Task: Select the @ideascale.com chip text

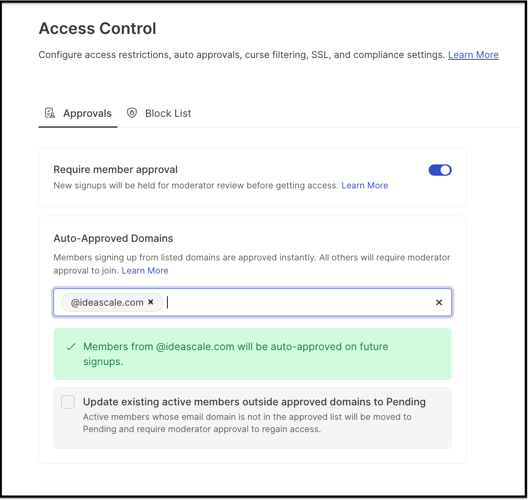Action: point(107,302)
